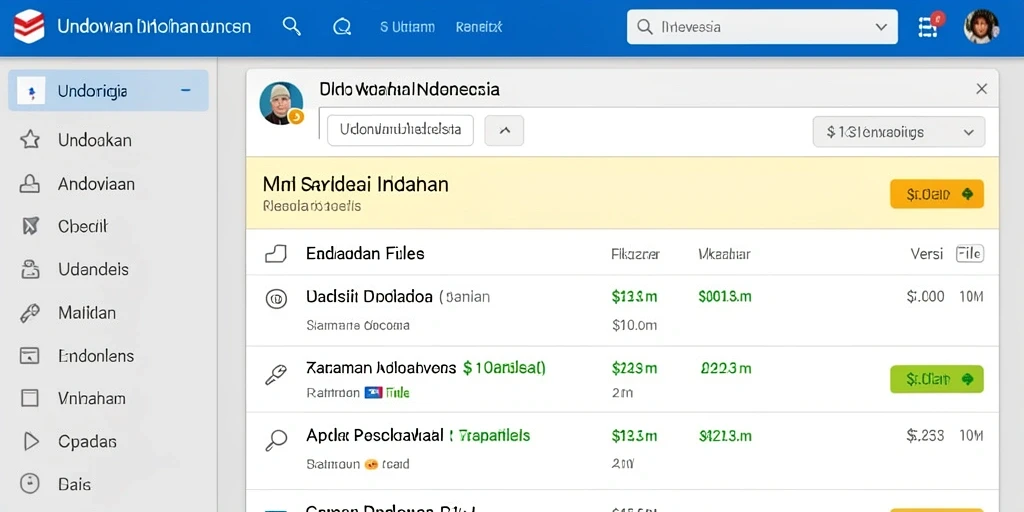Open Undoakan in the sidebar
Image resolution: width=1024 pixels, height=512 pixels.
click(95, 140)
